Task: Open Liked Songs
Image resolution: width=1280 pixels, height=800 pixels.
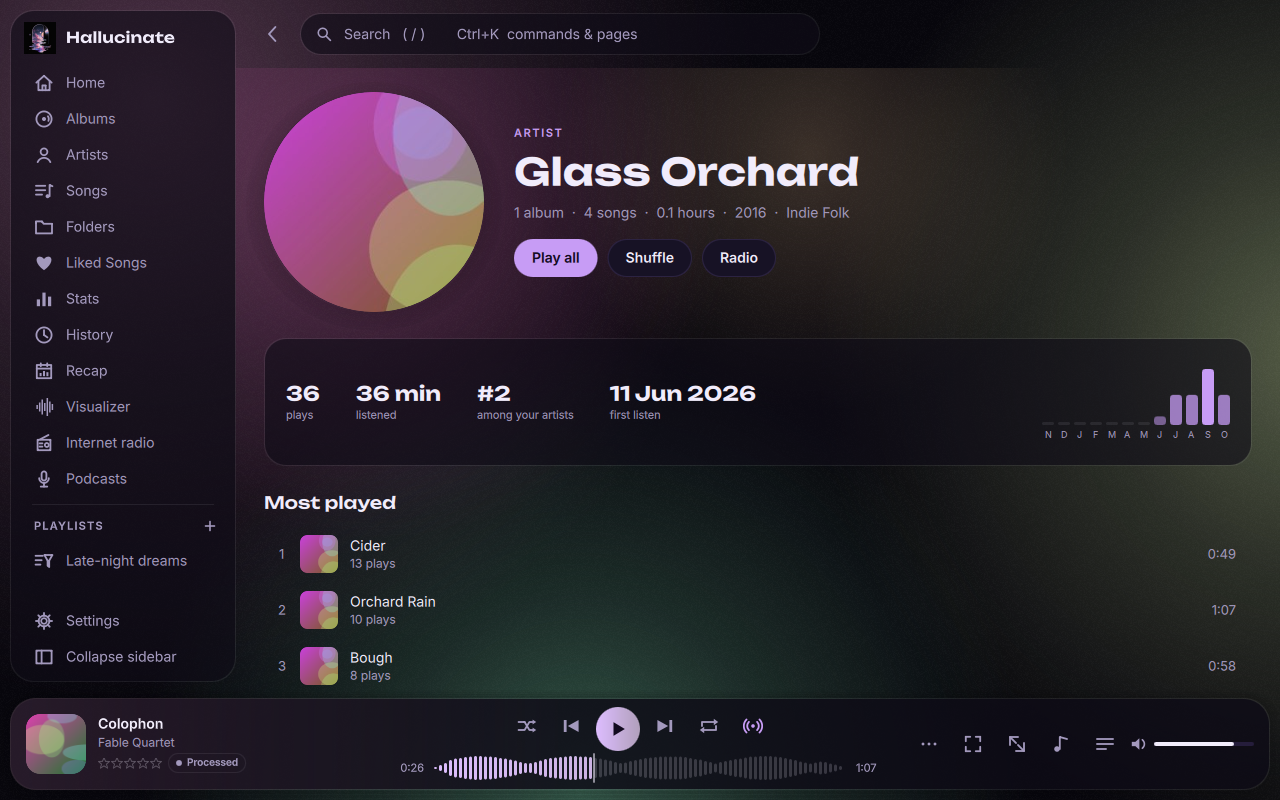Action: pos(123,263)
